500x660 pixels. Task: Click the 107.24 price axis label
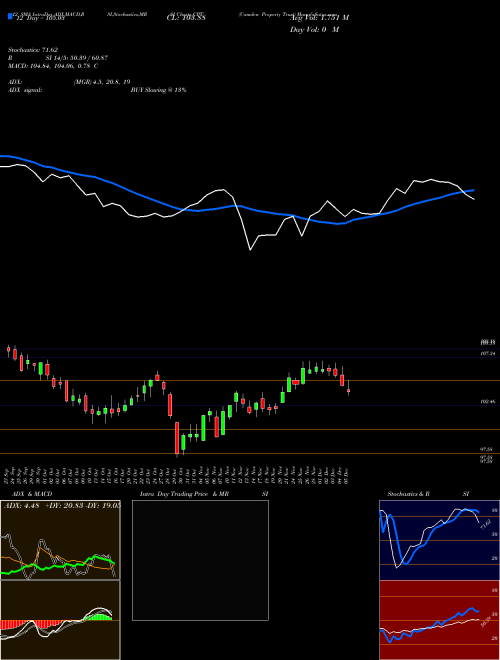pyautogui.click(x=487, y=354)
